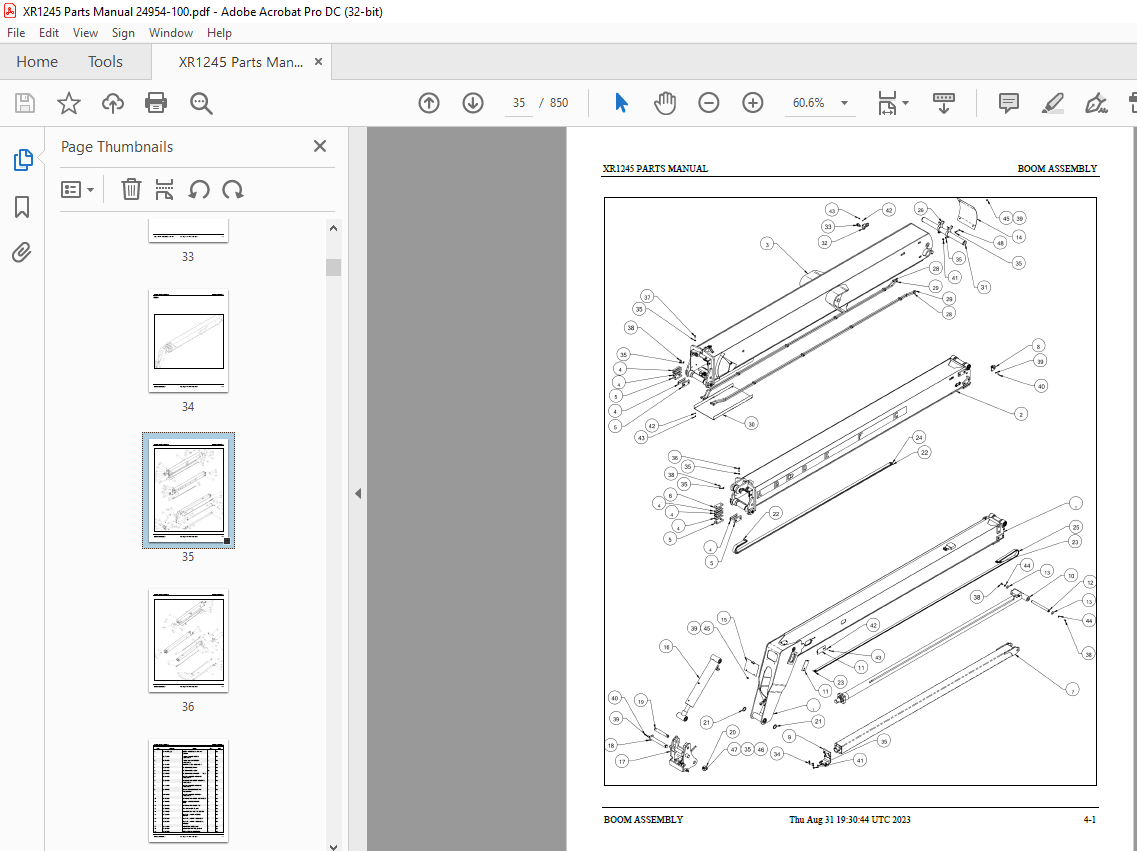Viewport: 1137px width, 851px height.
Task: Open the Attachments panel
Action: [x=22, y=252]
